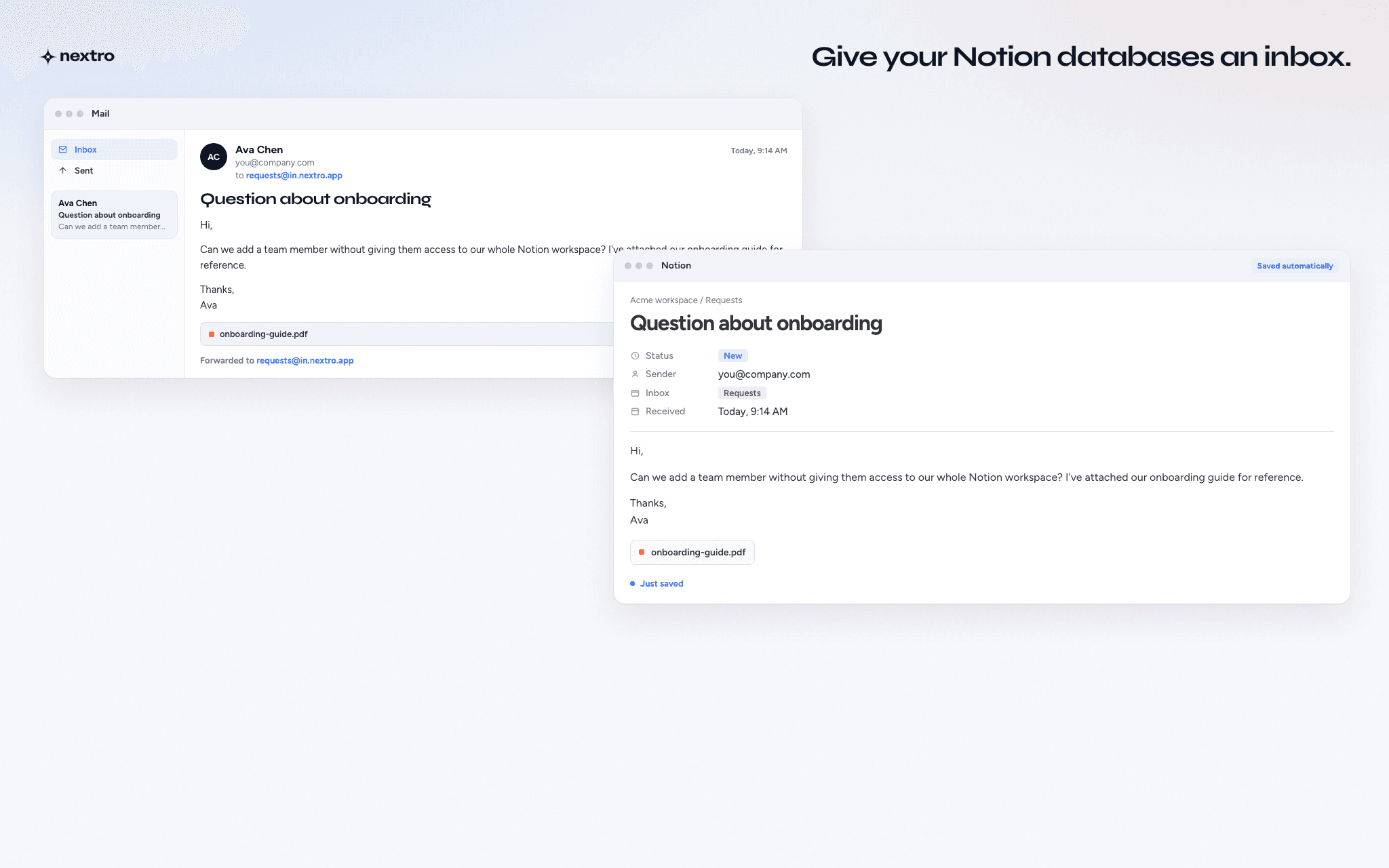The height and width of the screenshot is (868, 1389).
Task: Click the nextro wordmark text
Action: [x=87, y=56]
